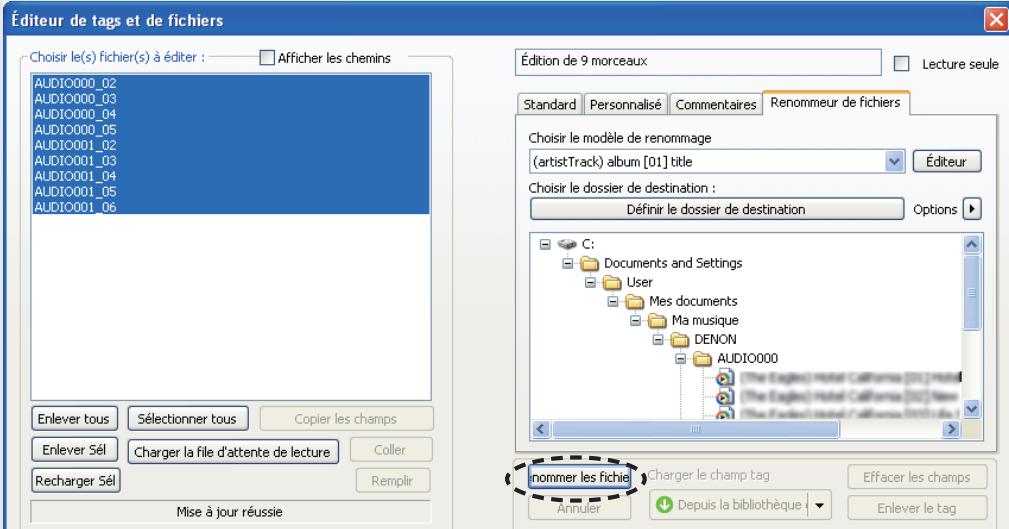Click the Ma musique folder icon
This screenshot has height=529, width=1009.
click(x=657, y=320)
